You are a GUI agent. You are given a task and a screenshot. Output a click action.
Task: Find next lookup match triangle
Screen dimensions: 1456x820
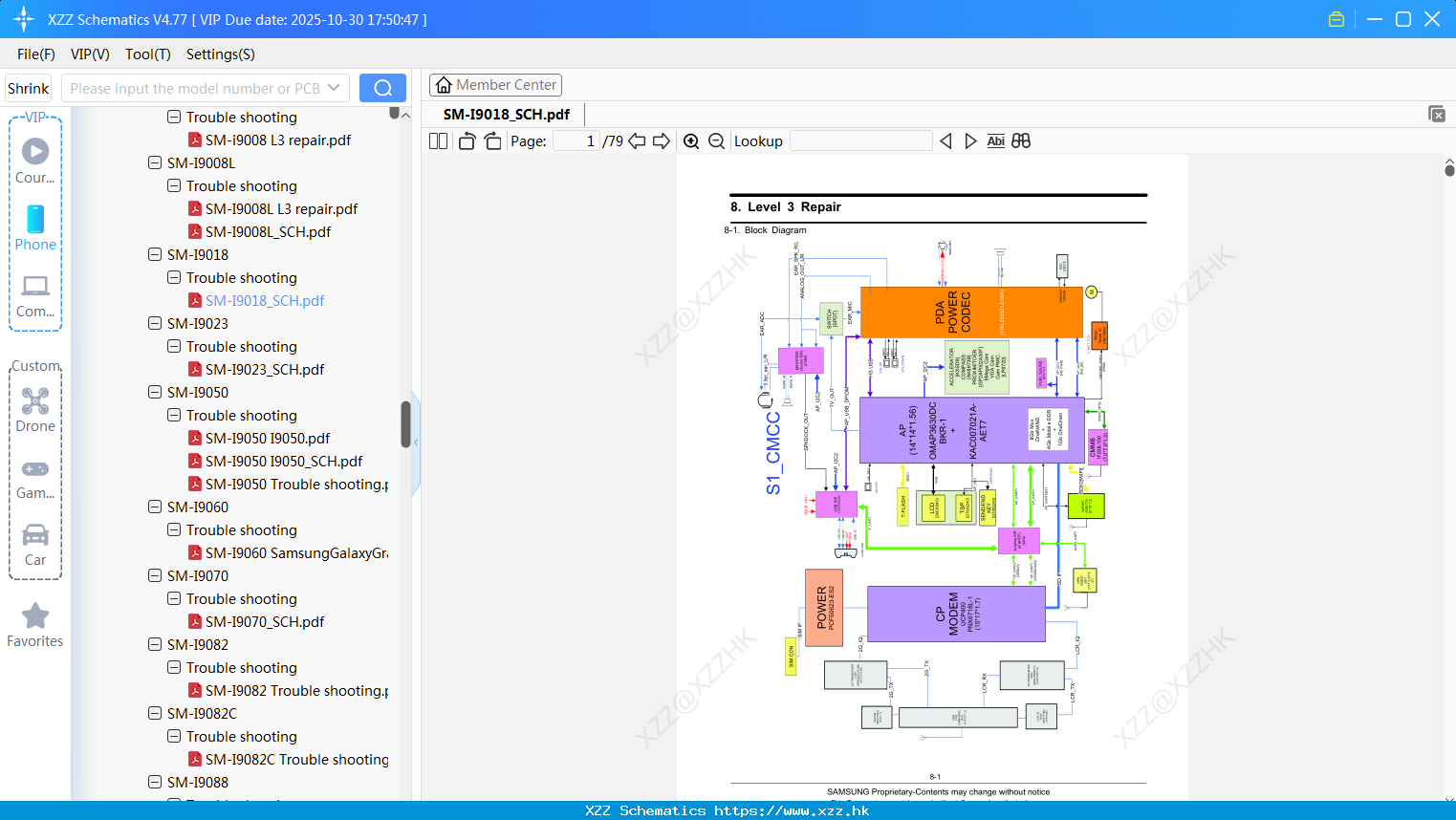tap(970, 141)
